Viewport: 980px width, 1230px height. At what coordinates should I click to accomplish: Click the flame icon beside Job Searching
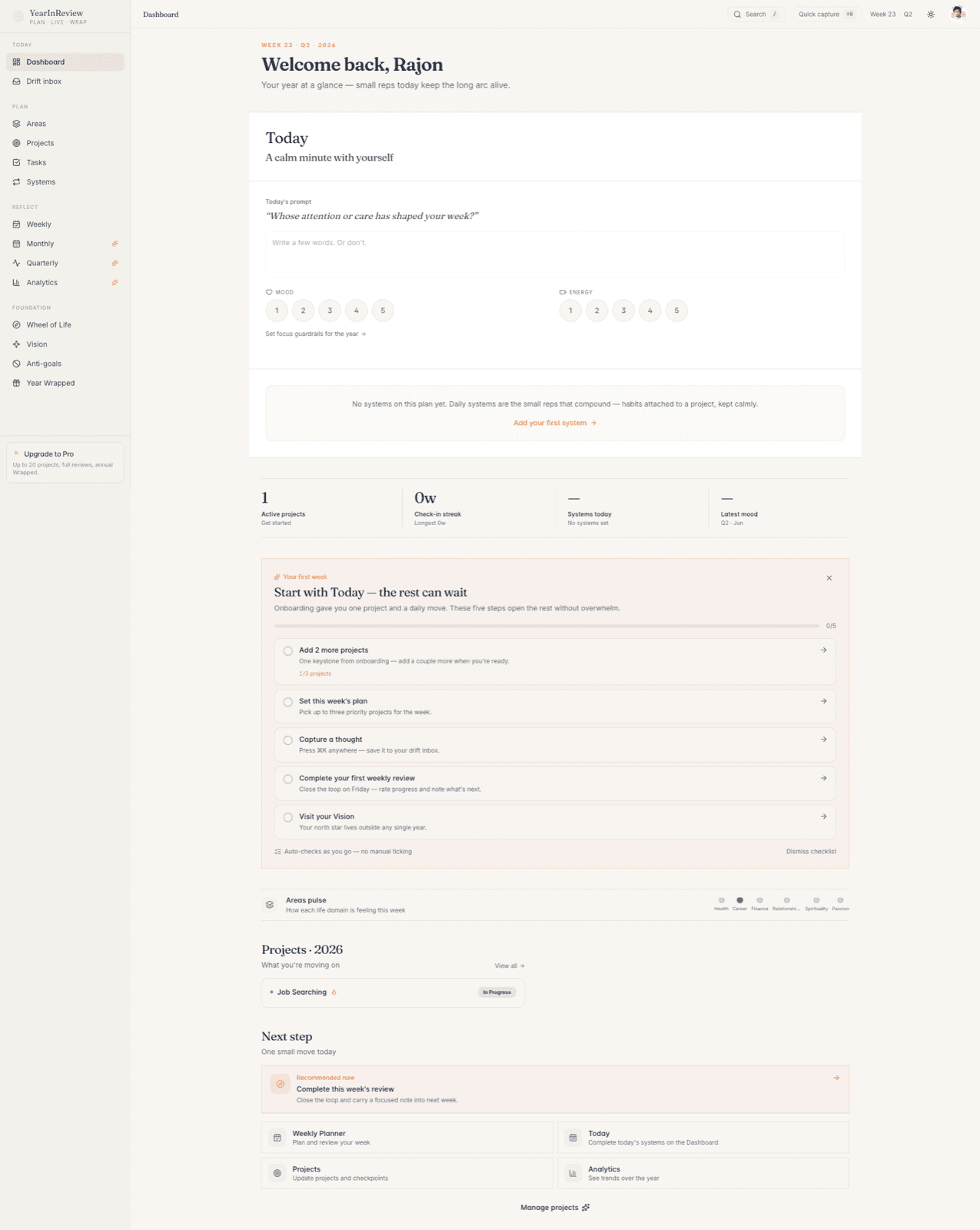(334, 992)
